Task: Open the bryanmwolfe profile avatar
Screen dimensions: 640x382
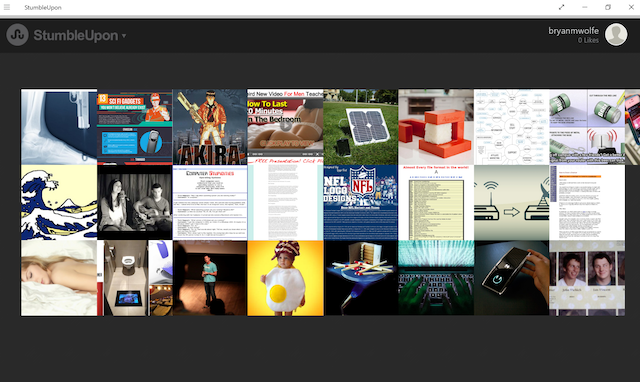Action: pyautogui.click(x=616, y=35)
